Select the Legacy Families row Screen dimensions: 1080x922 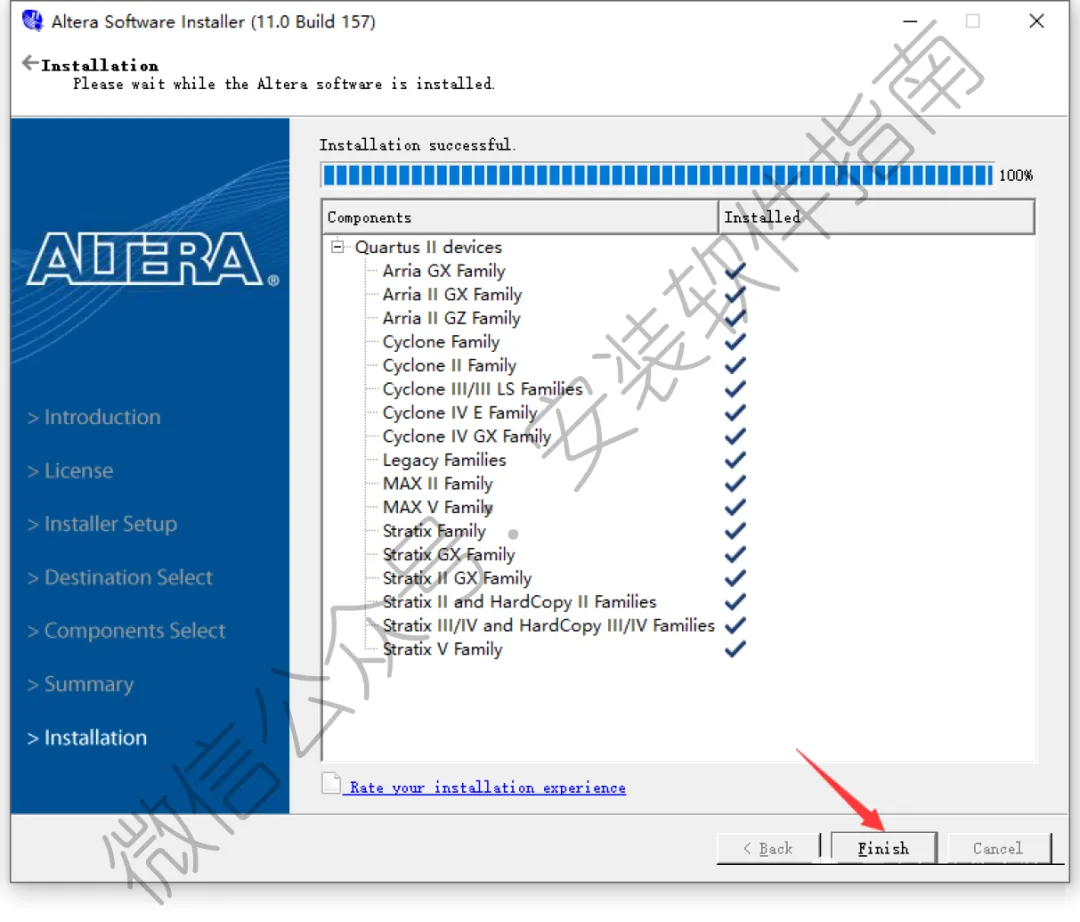coord(444,460)
